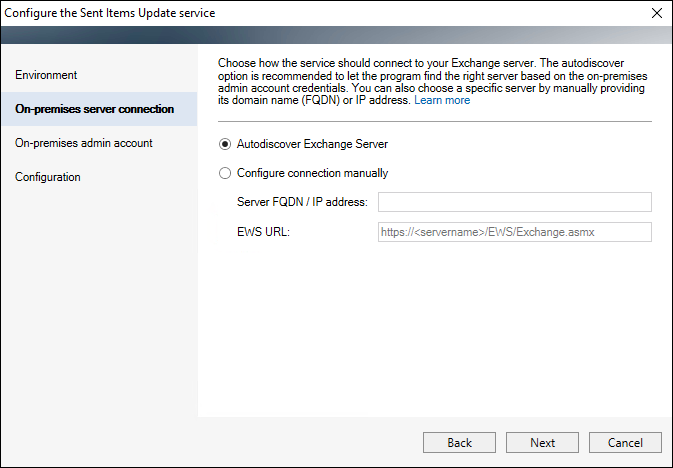
Task: Select Configure connection manually radio button
Action: [225, 173]
